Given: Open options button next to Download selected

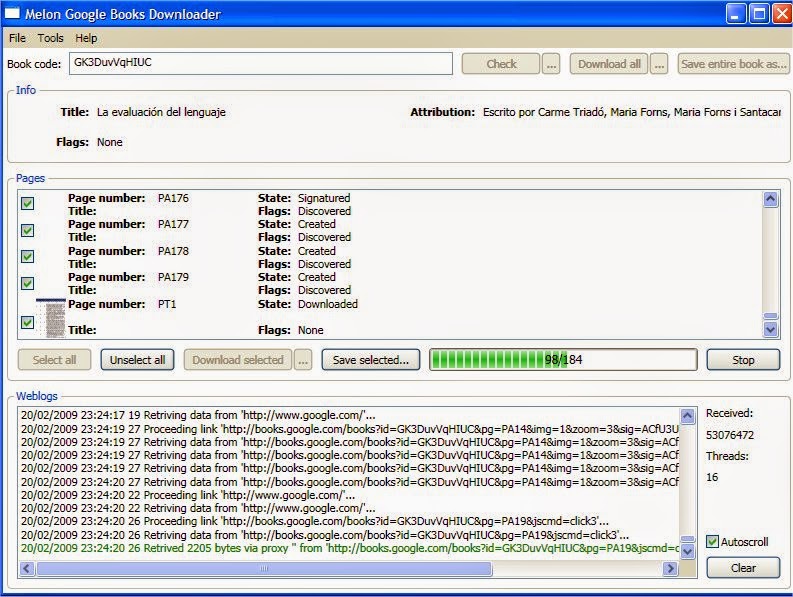Looking at the screenshot, I should [303, 360].
